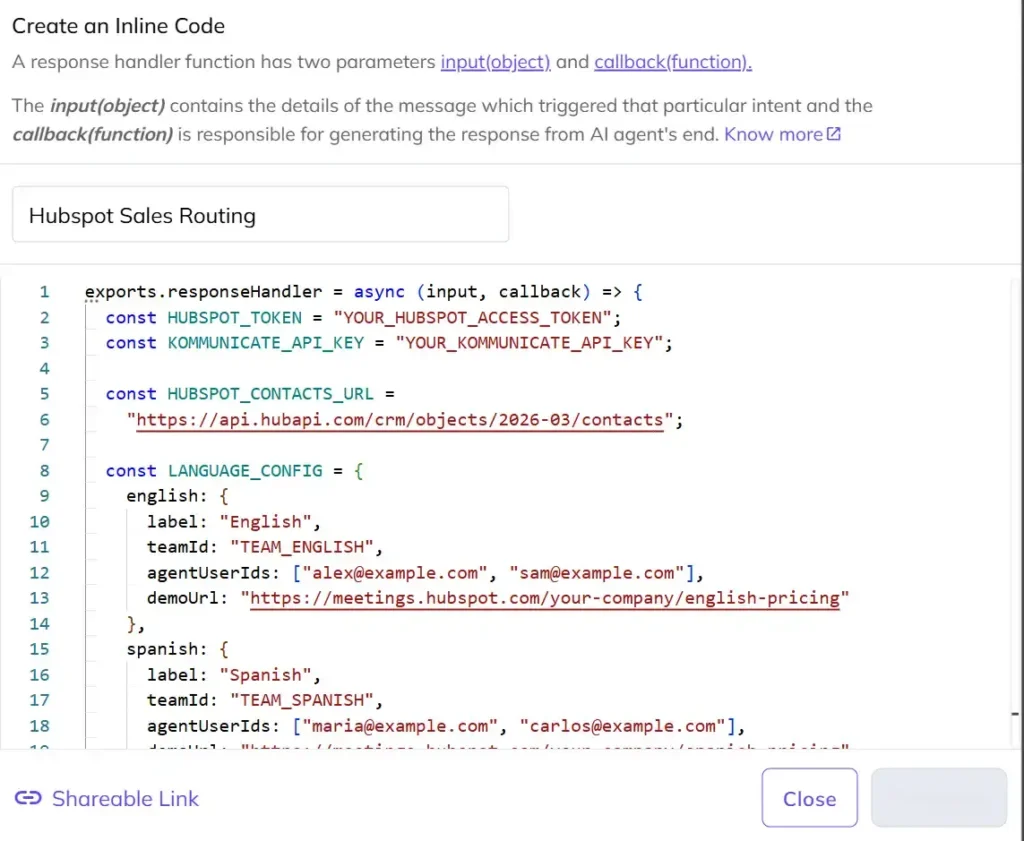This screenshot has width=1024, height=841.
Task: Open the callback(function) documentation link
Action: pyautogui.click(x=673, y=62)
